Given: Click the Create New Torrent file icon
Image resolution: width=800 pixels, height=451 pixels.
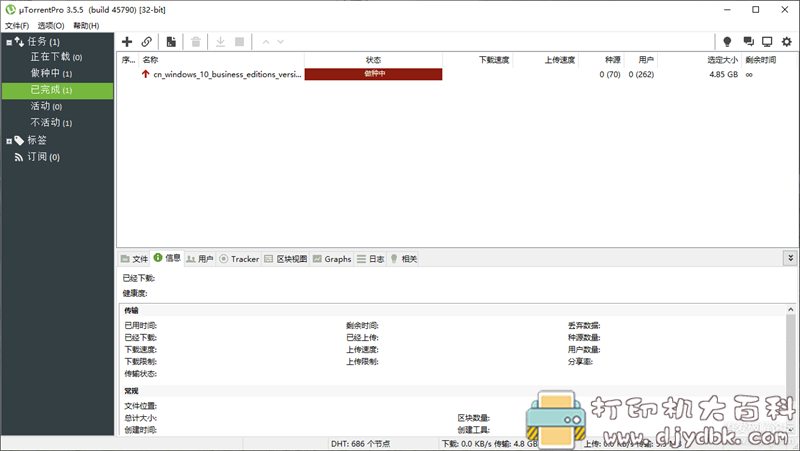Looking at the screenshot, I should pyautogui.click(x=171, y=42).
